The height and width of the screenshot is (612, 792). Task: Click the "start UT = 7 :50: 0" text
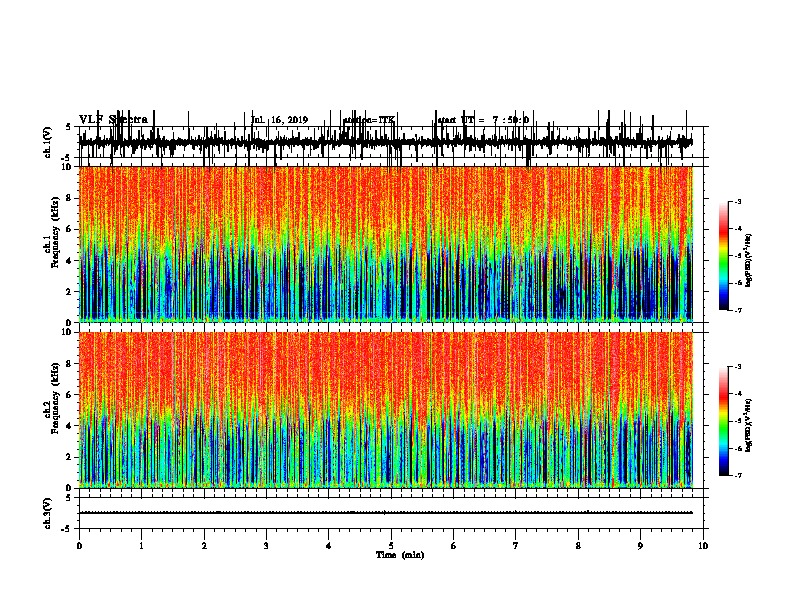click(x=483, y=120)
